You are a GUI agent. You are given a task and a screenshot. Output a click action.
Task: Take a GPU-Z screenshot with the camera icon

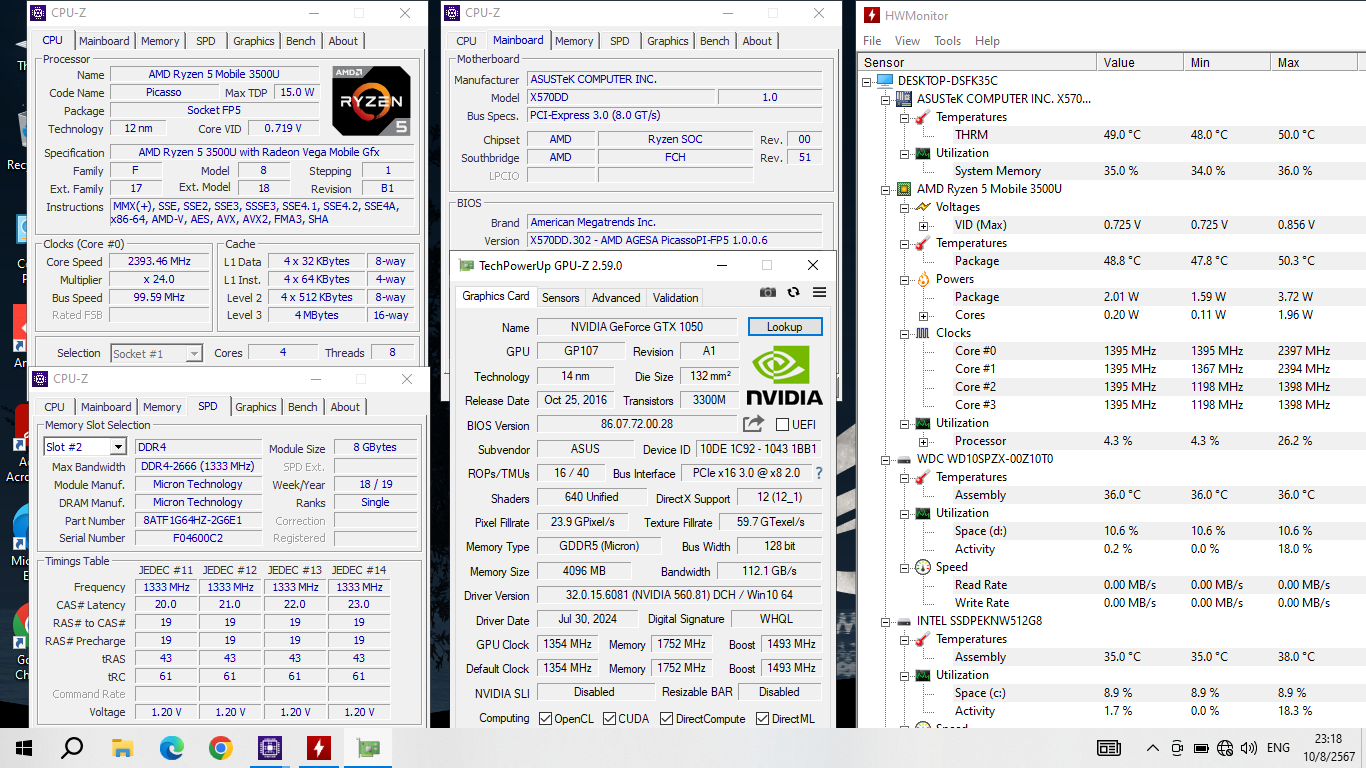click(767, 292)
